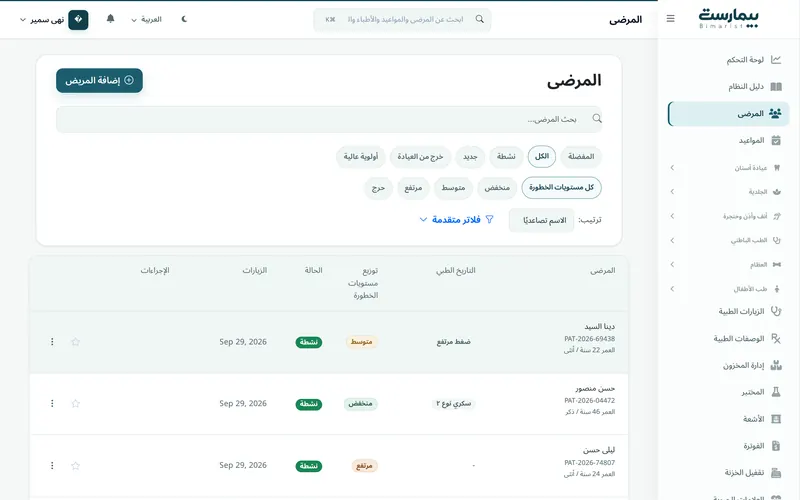Click the ضغط مرتفع medical history text

point(454,342)
